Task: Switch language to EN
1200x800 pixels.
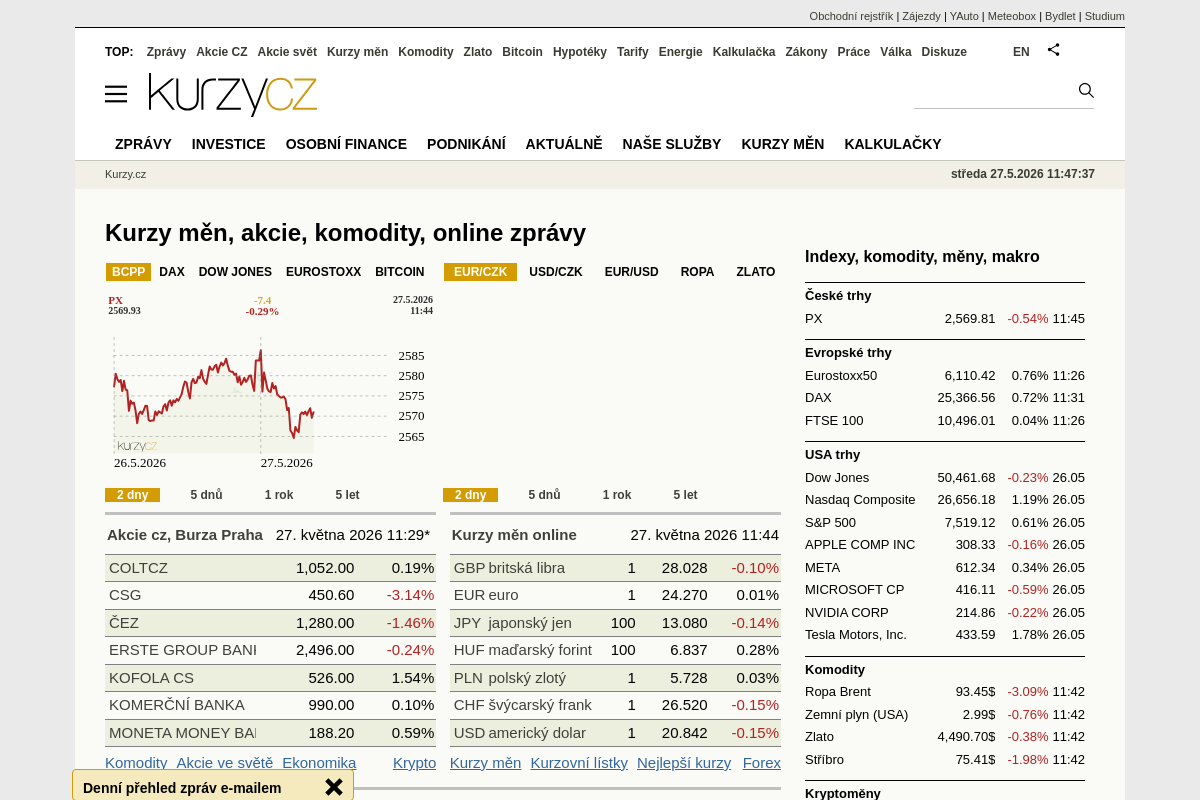Action: [x=1021, y=52]
